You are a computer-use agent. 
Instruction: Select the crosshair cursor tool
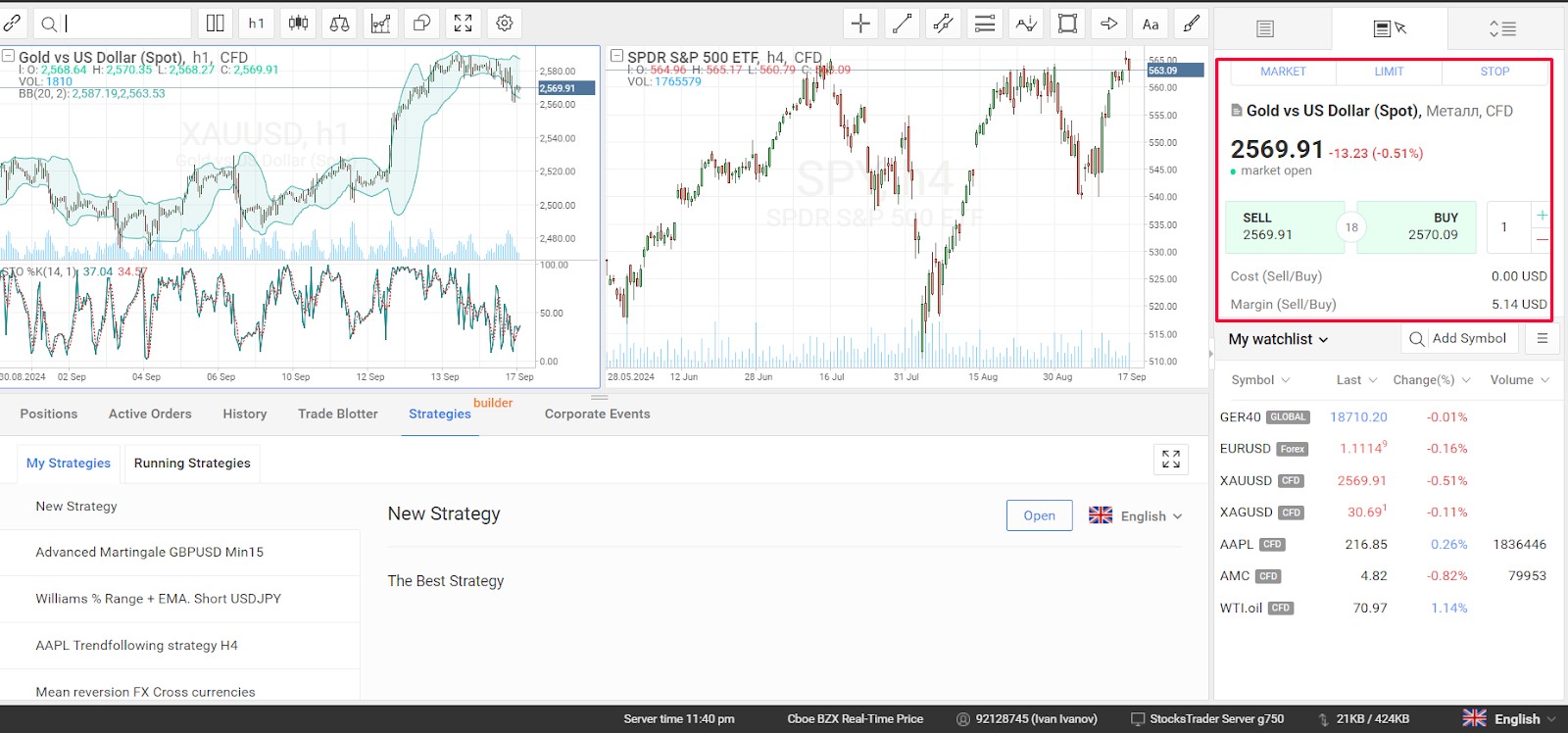point(860,24)
